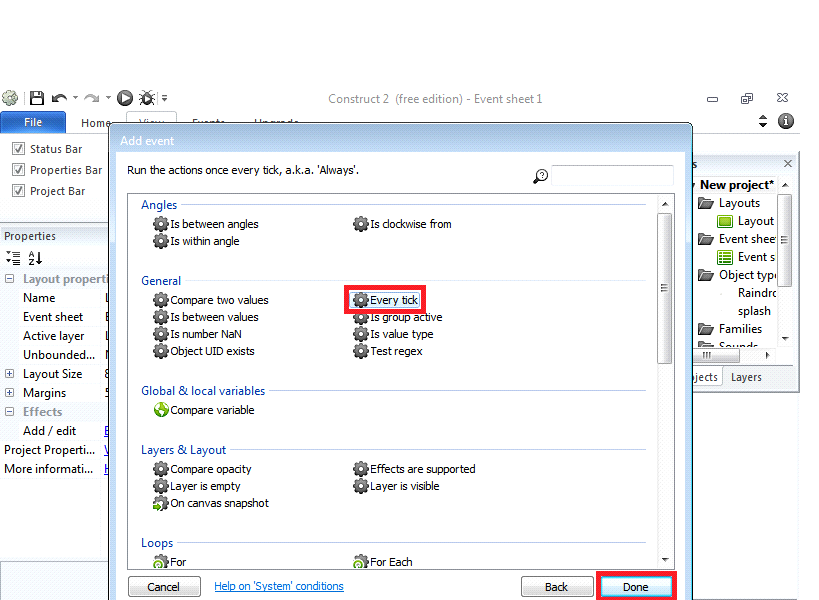Collapse the Layout properties section

coord(9,279)
